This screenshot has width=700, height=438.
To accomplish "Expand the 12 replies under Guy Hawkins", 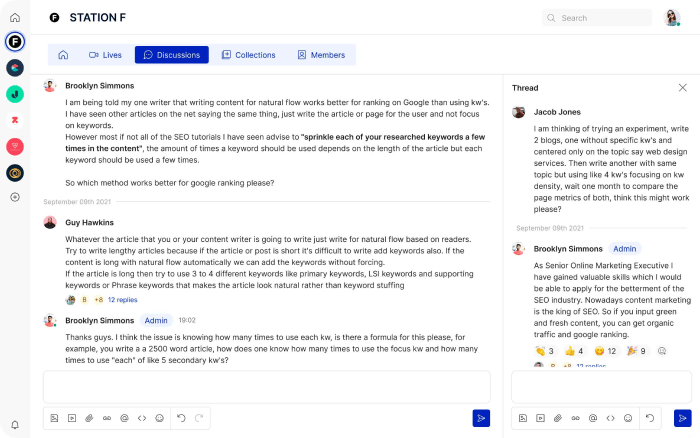I will [x=122, y=299].
